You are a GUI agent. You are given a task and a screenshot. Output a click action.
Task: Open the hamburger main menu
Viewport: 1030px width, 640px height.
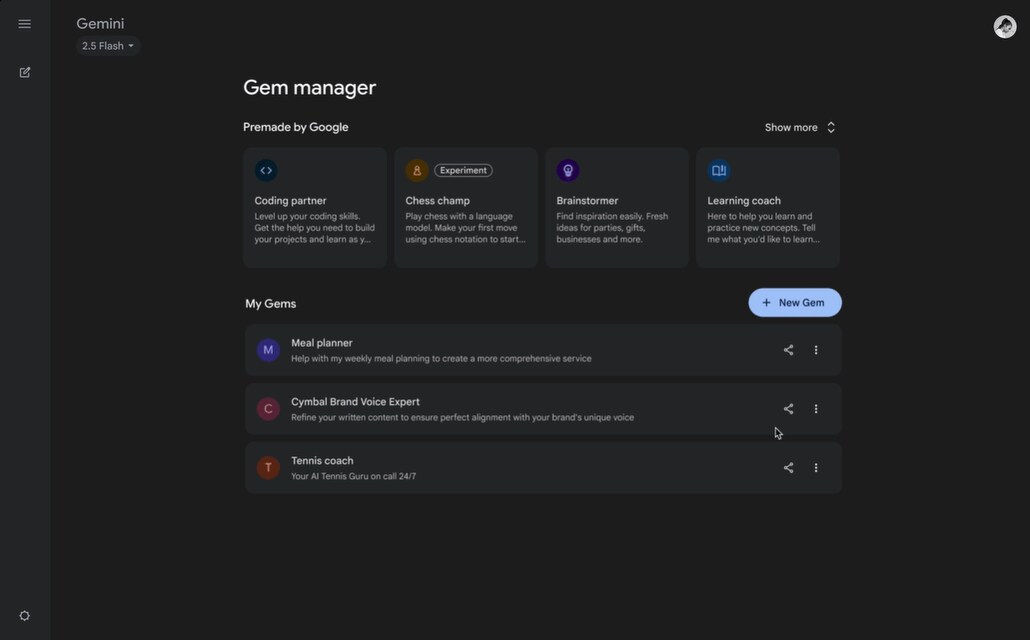(x=25, y=24)
